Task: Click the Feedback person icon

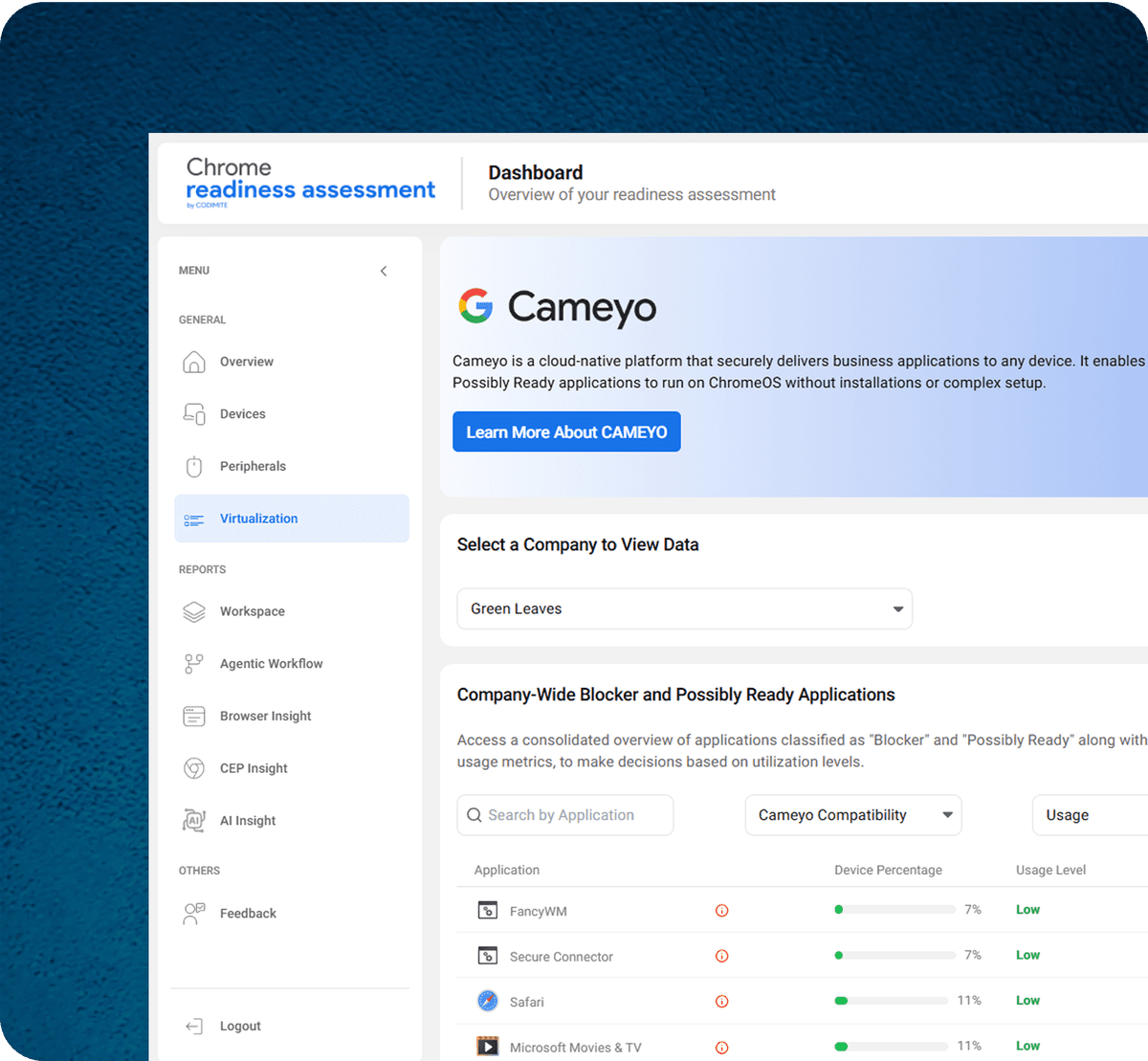Action: [194, 914]
